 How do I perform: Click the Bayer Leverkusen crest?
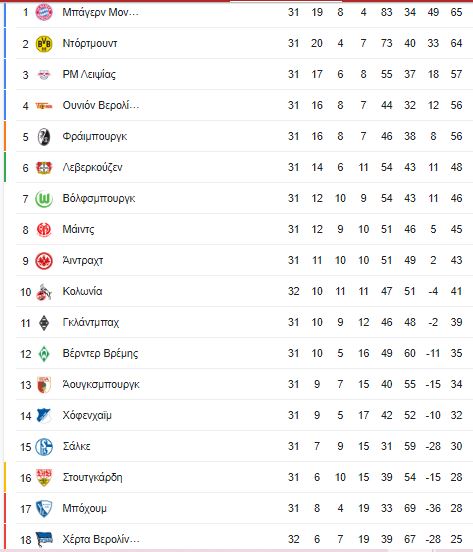44,168
